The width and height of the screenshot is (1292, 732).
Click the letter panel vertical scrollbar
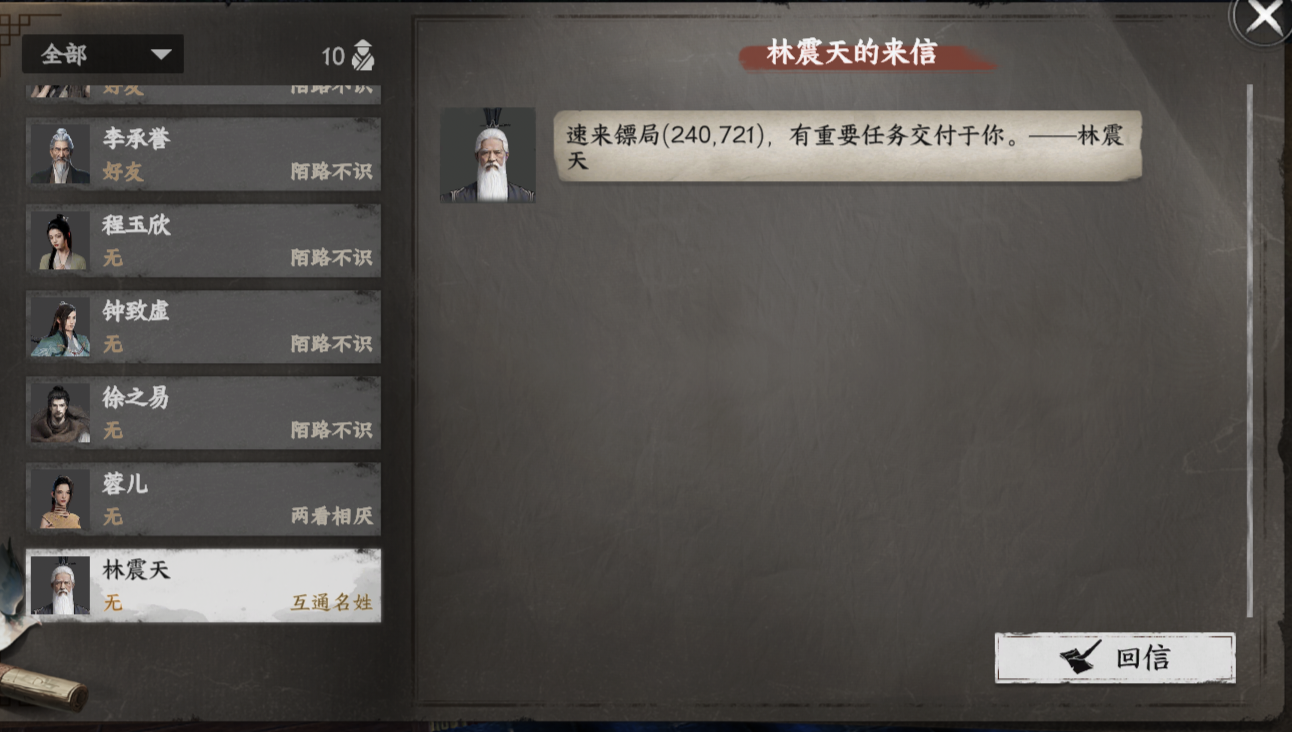point(1249,350)
